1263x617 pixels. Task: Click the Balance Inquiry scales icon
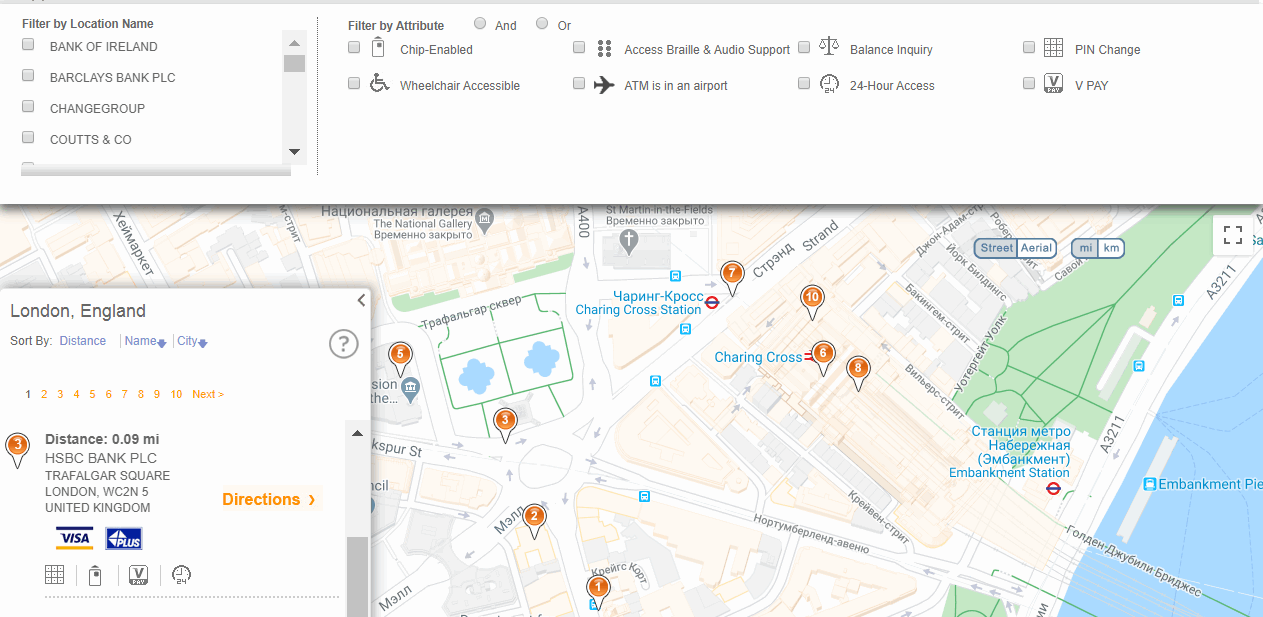point(829,46)
